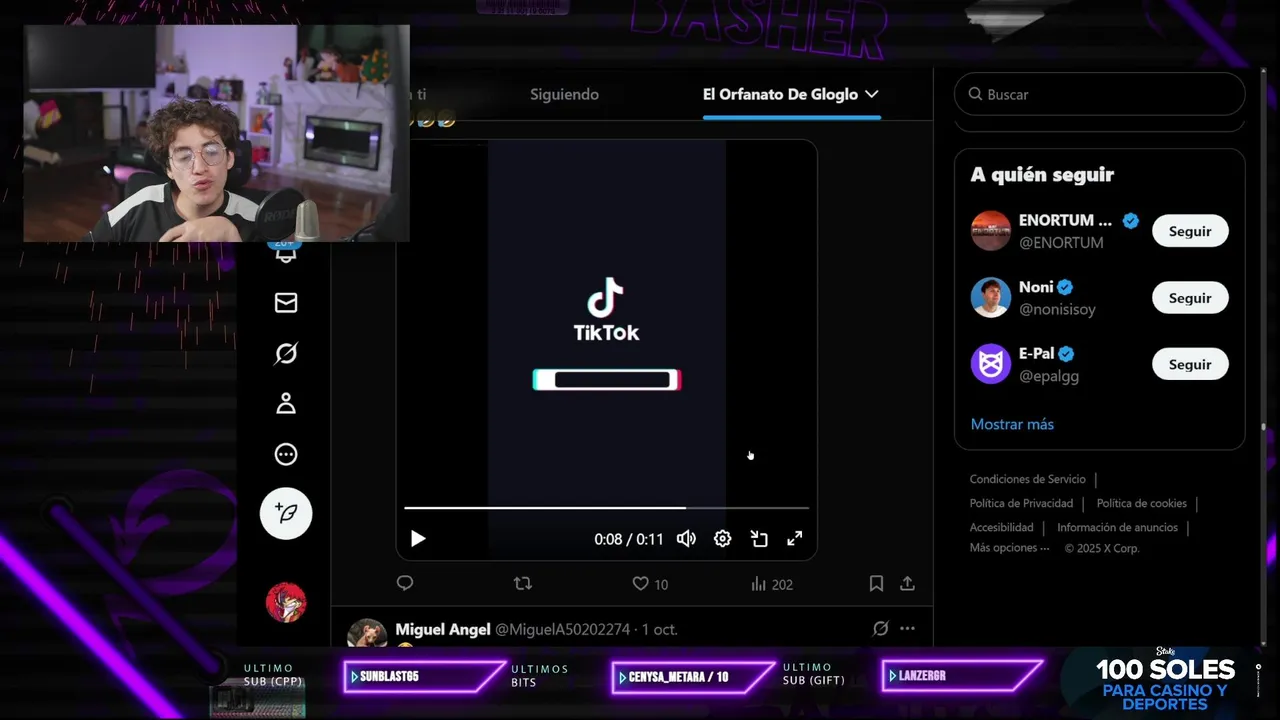This screenshot has height=720, width=1280.
Task: Follow the ENORTUM account
Action: (1190, 231)
